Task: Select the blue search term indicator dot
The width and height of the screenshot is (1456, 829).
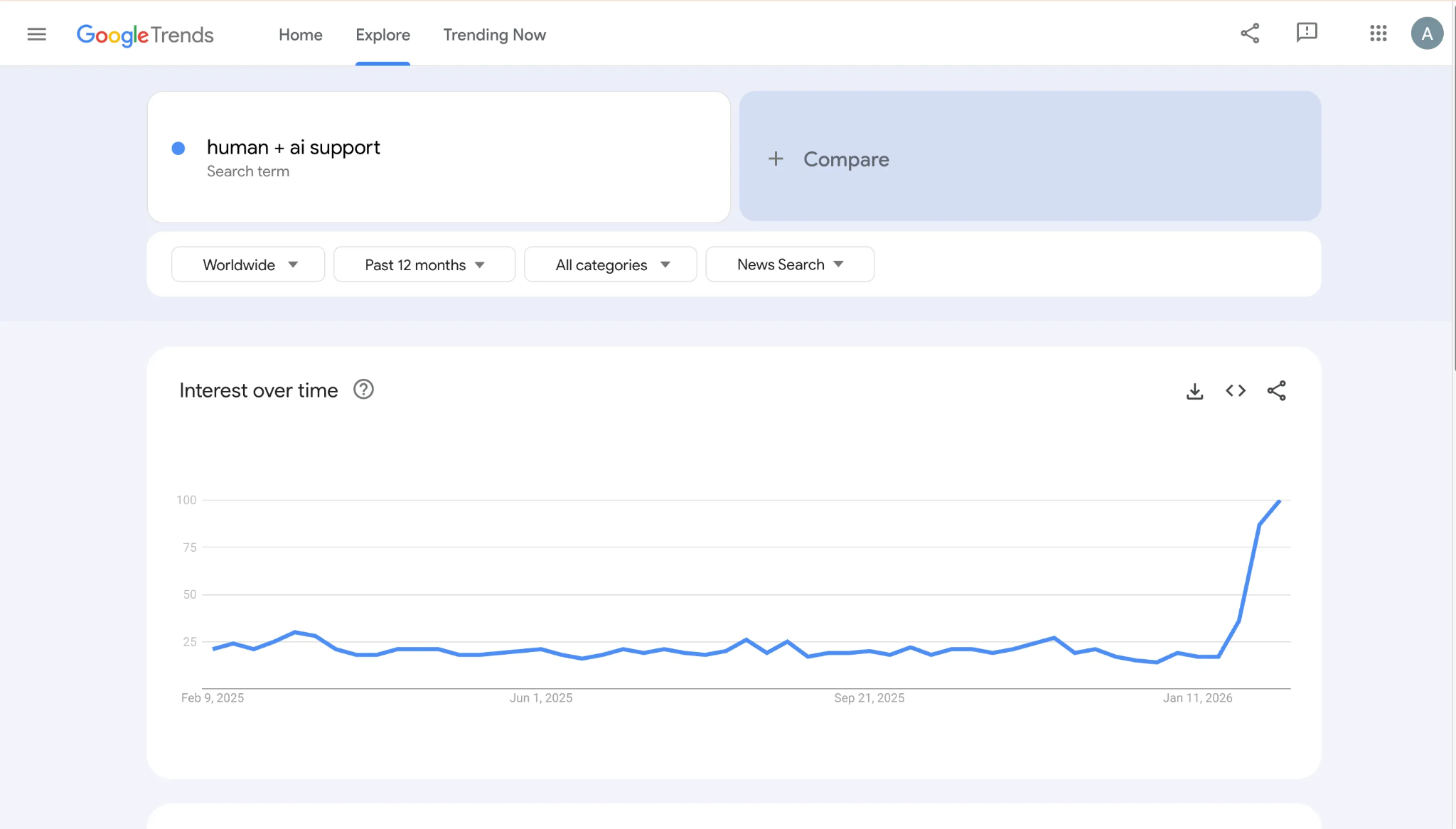Action: (179, 148)
